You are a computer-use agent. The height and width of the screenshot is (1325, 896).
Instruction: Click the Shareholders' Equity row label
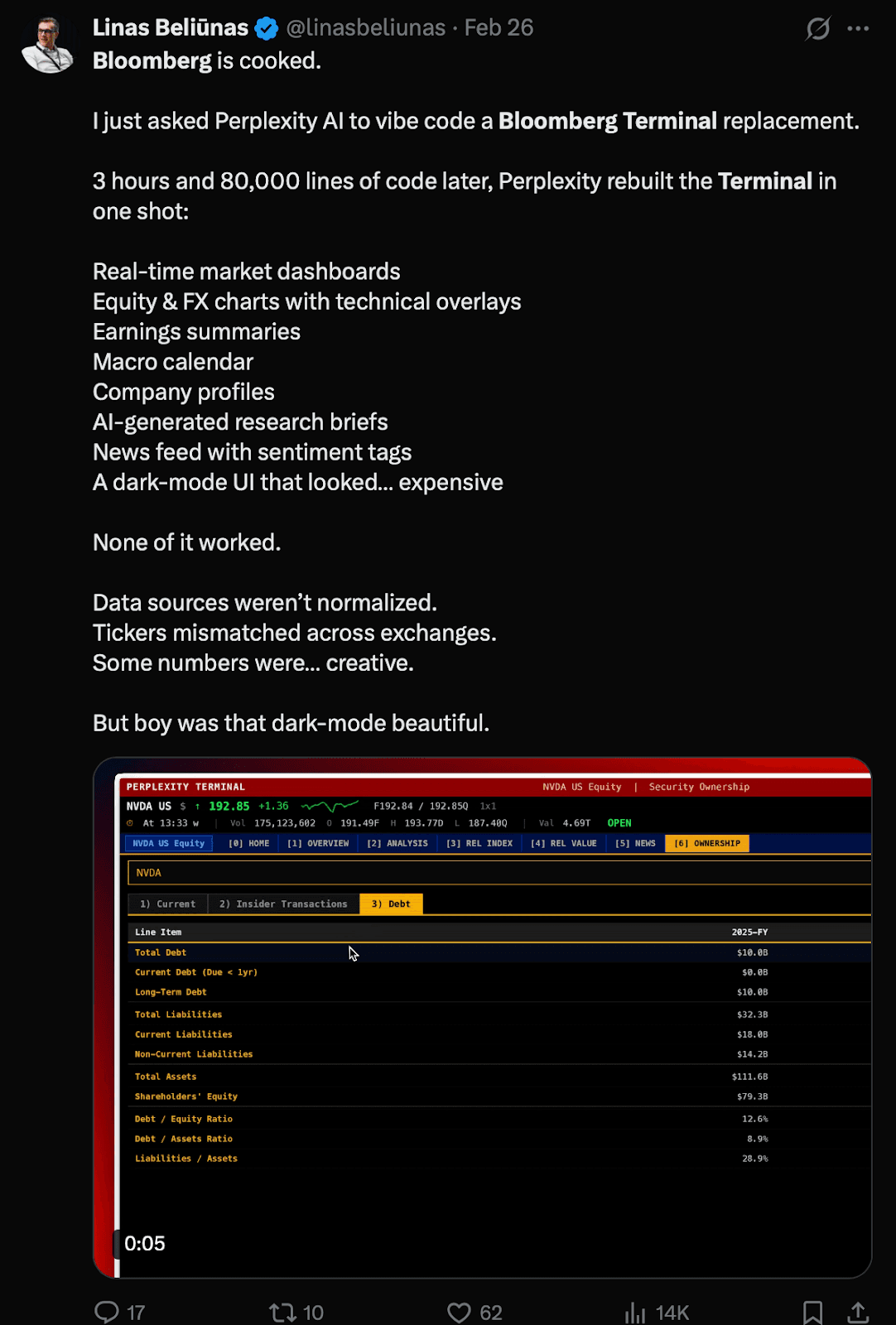tap(186, 1096)
